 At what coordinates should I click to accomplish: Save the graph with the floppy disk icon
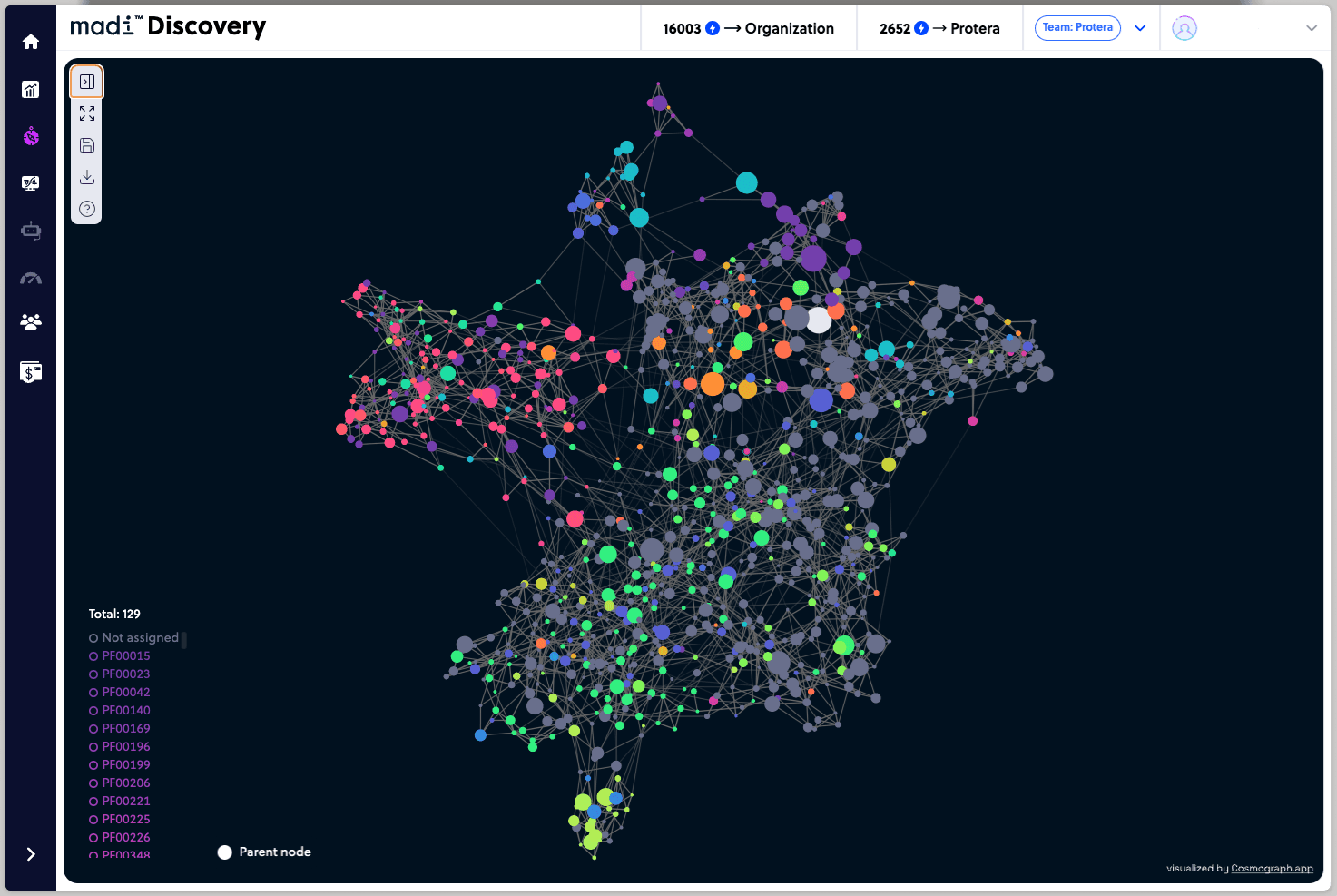(x=87, y=145)
